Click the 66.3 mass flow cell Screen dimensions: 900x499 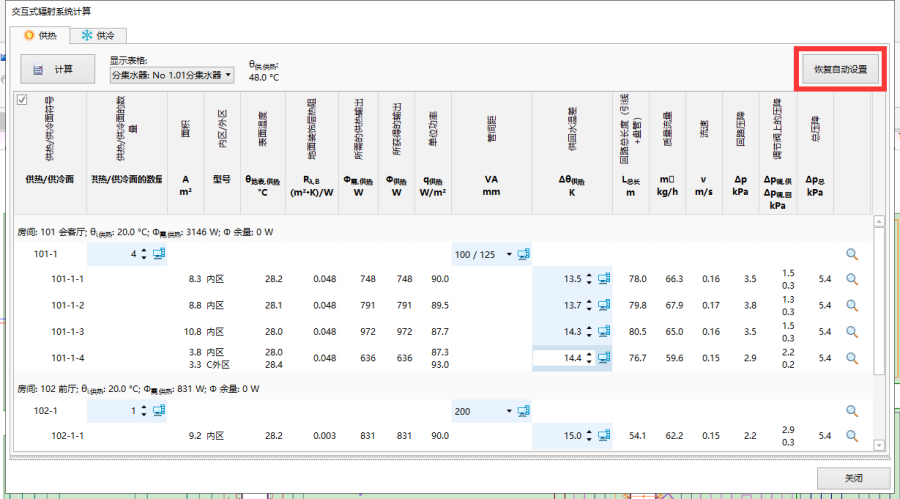pos(674,279)
